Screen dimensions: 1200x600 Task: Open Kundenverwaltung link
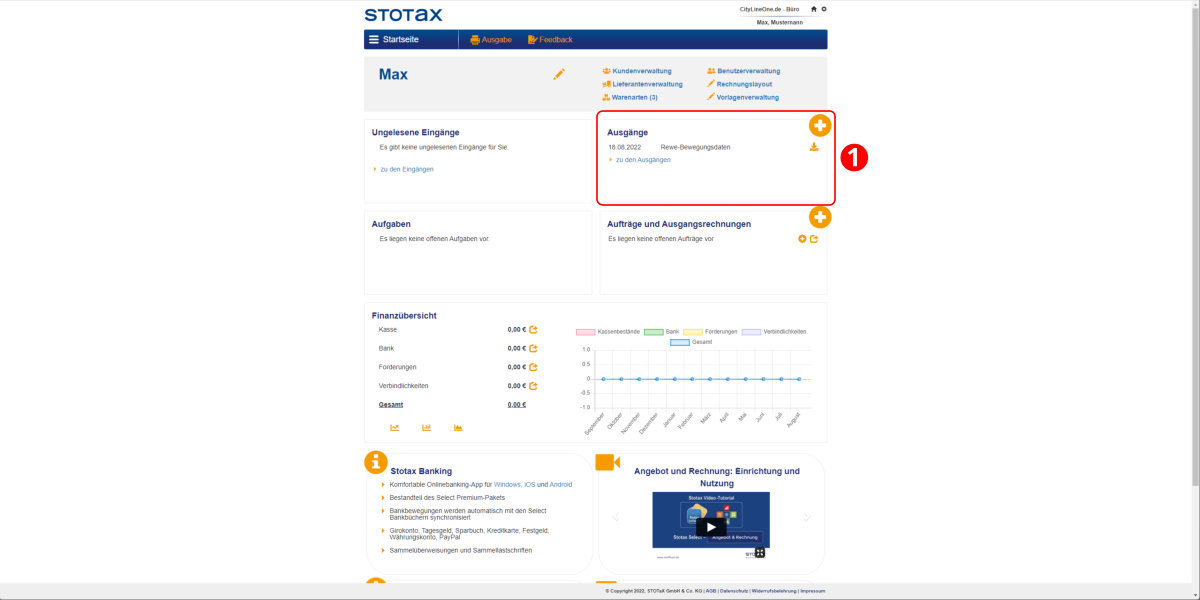[641, 71]
